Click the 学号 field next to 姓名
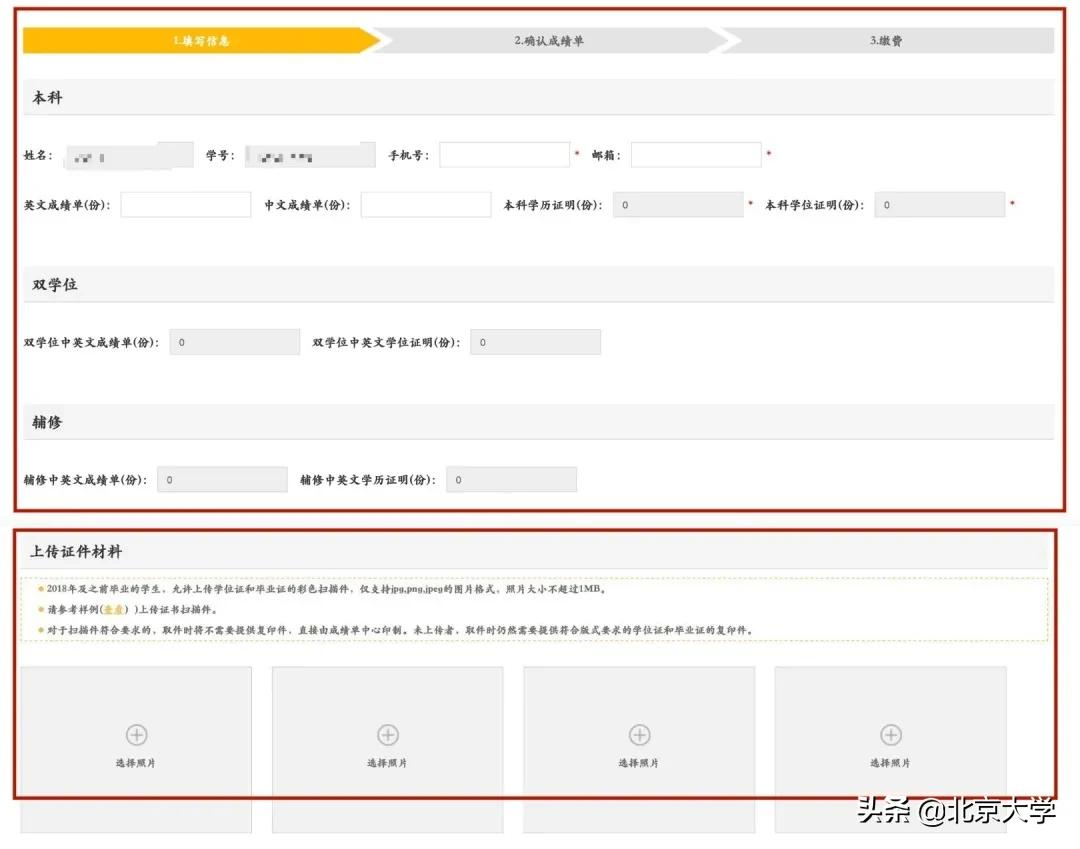Screen dimensions: 1080x849 [310, 154]
